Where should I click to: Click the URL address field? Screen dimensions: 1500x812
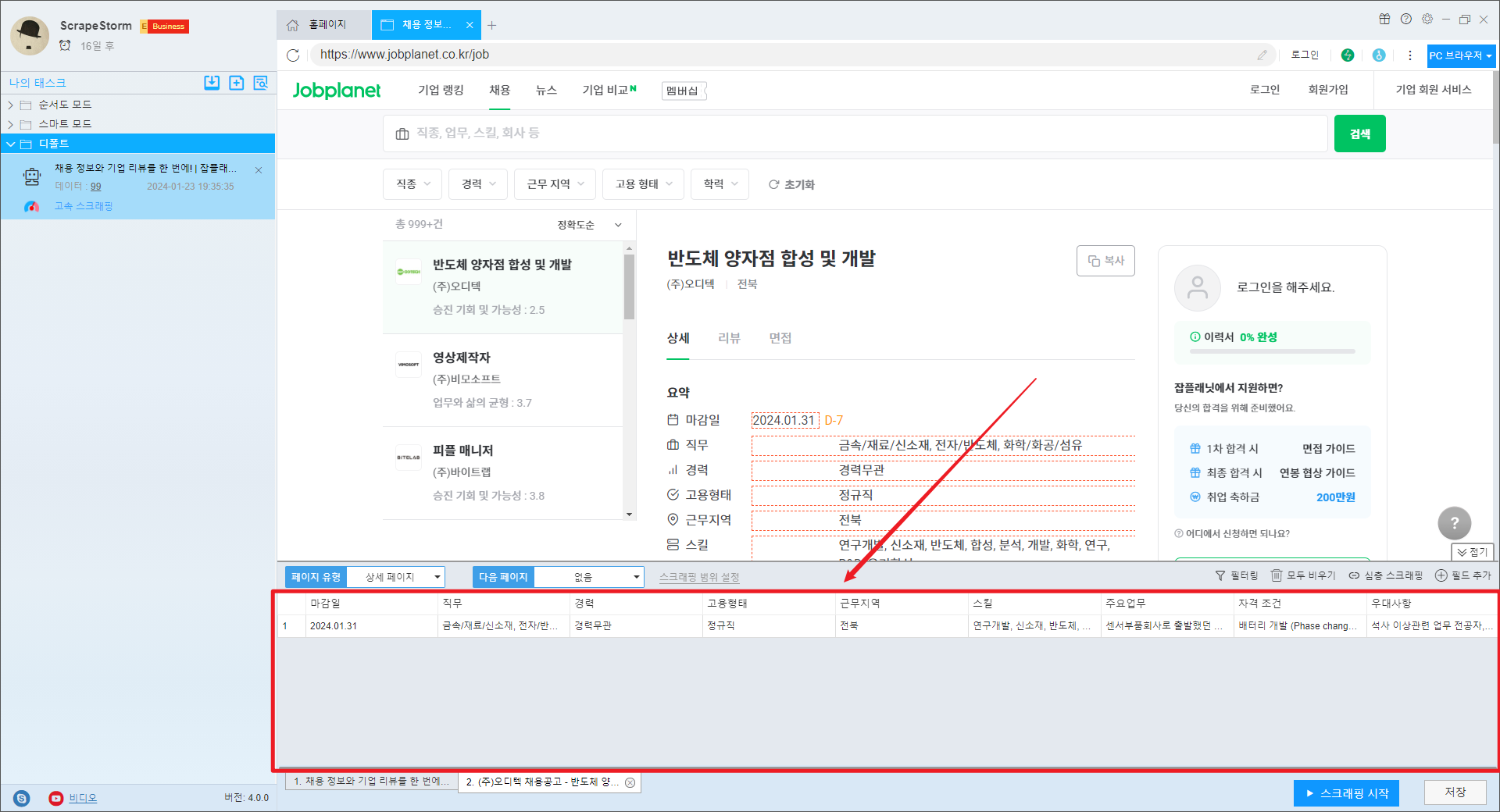click(x=781, y=55)
